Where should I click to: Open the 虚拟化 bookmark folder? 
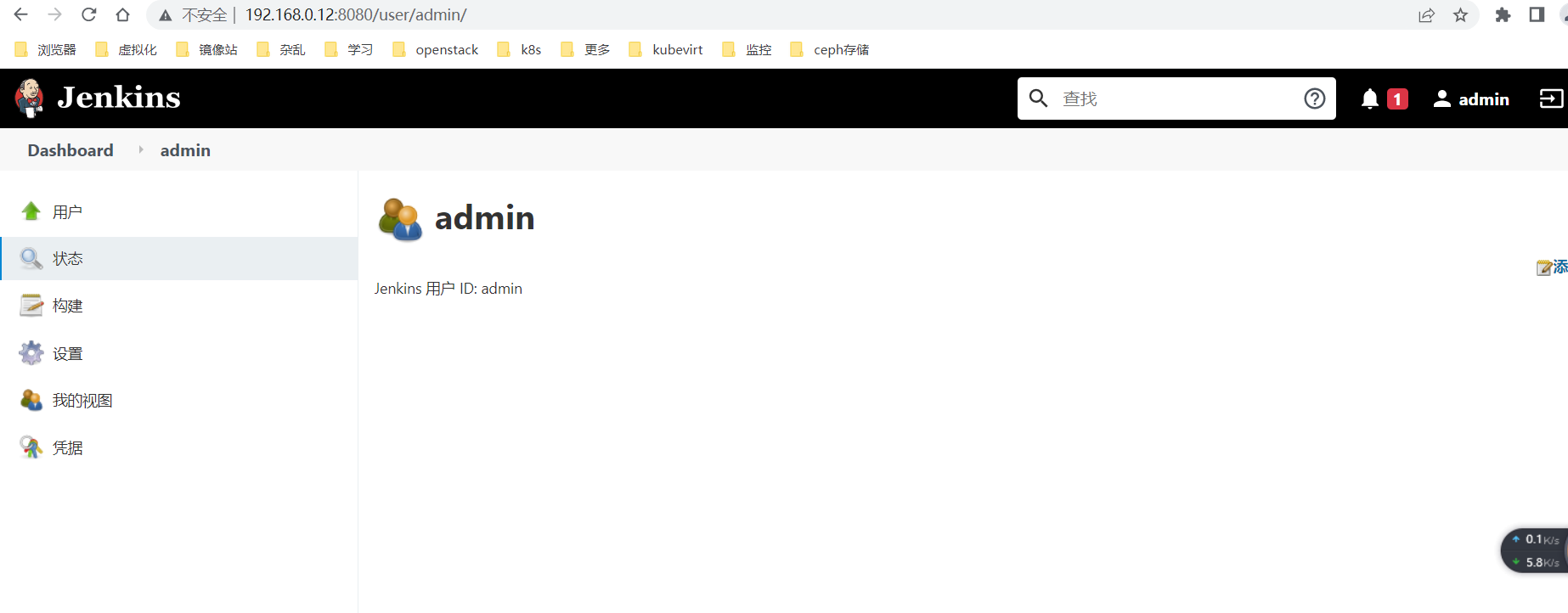pos(127,49)
